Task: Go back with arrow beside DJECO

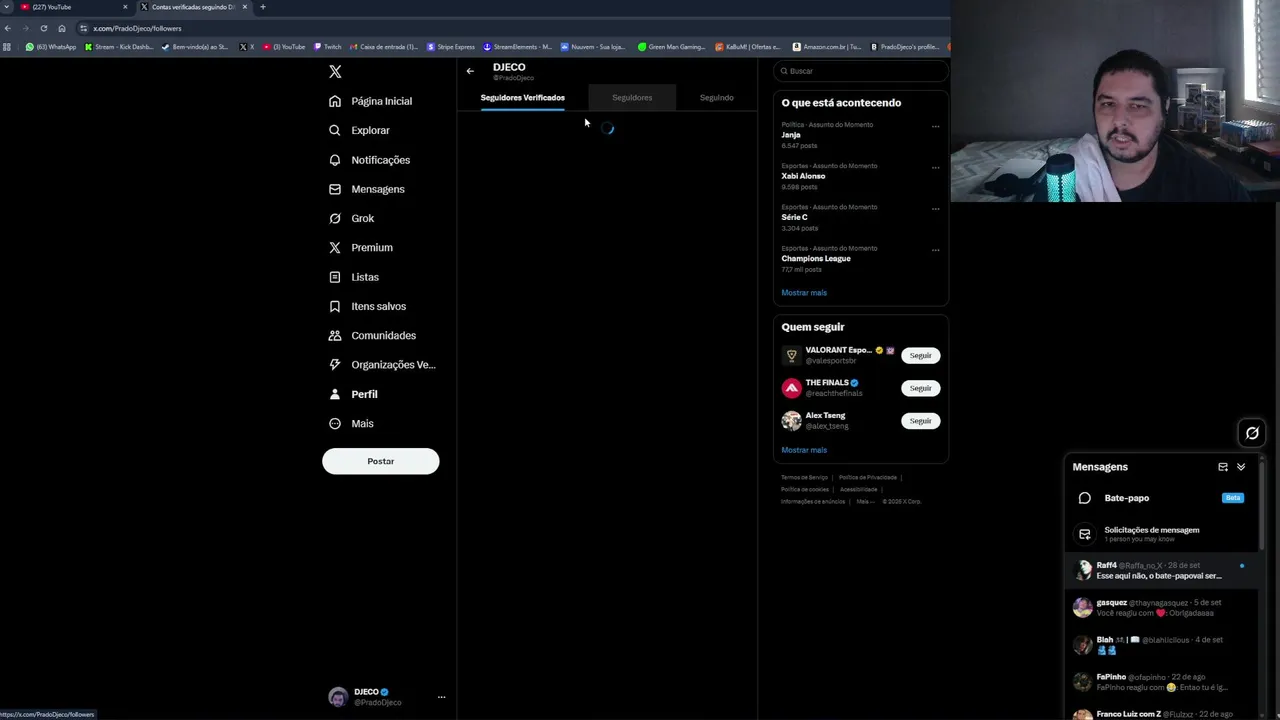Action: pyautogui.click(x=470, y=71)
